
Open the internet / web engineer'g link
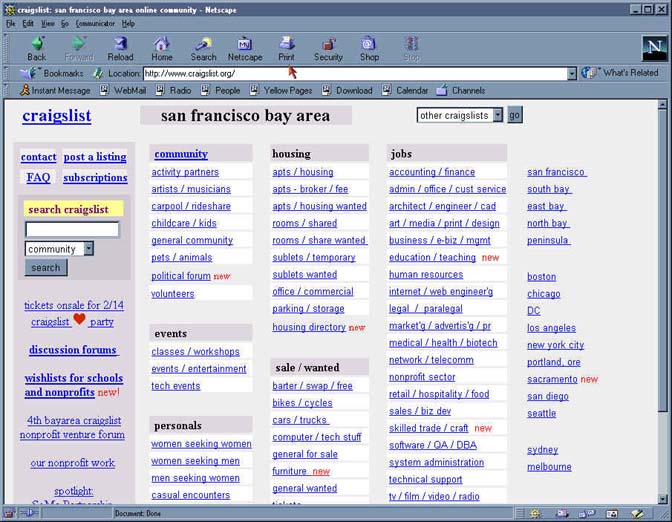click(441, 292)
